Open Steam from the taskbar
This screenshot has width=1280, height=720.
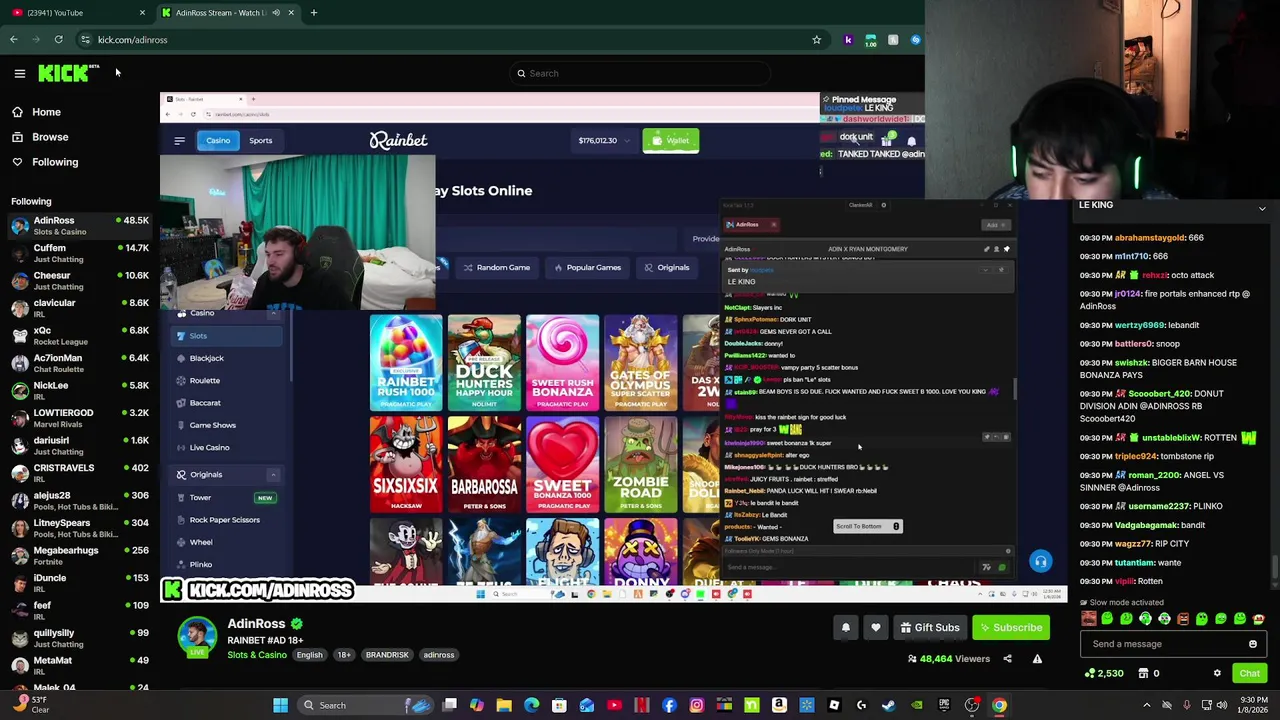[x=888, y=705]
